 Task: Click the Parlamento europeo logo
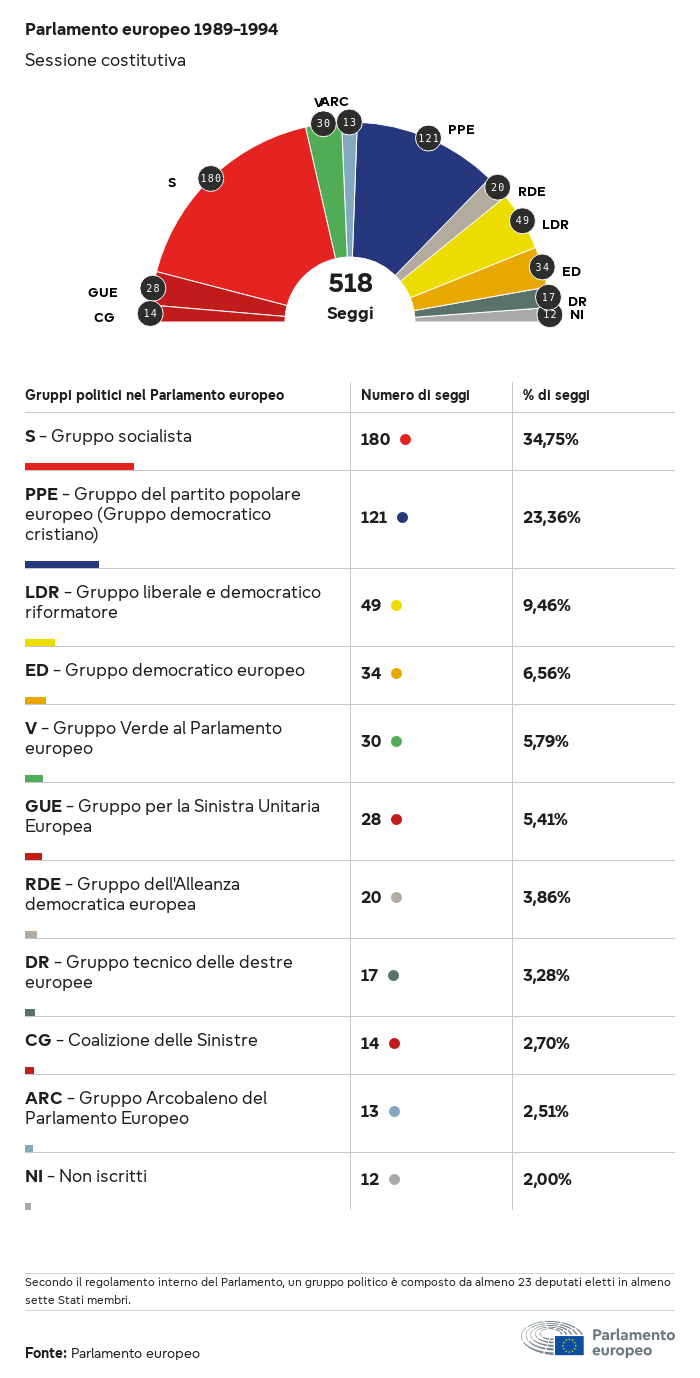pos(598,1339)
